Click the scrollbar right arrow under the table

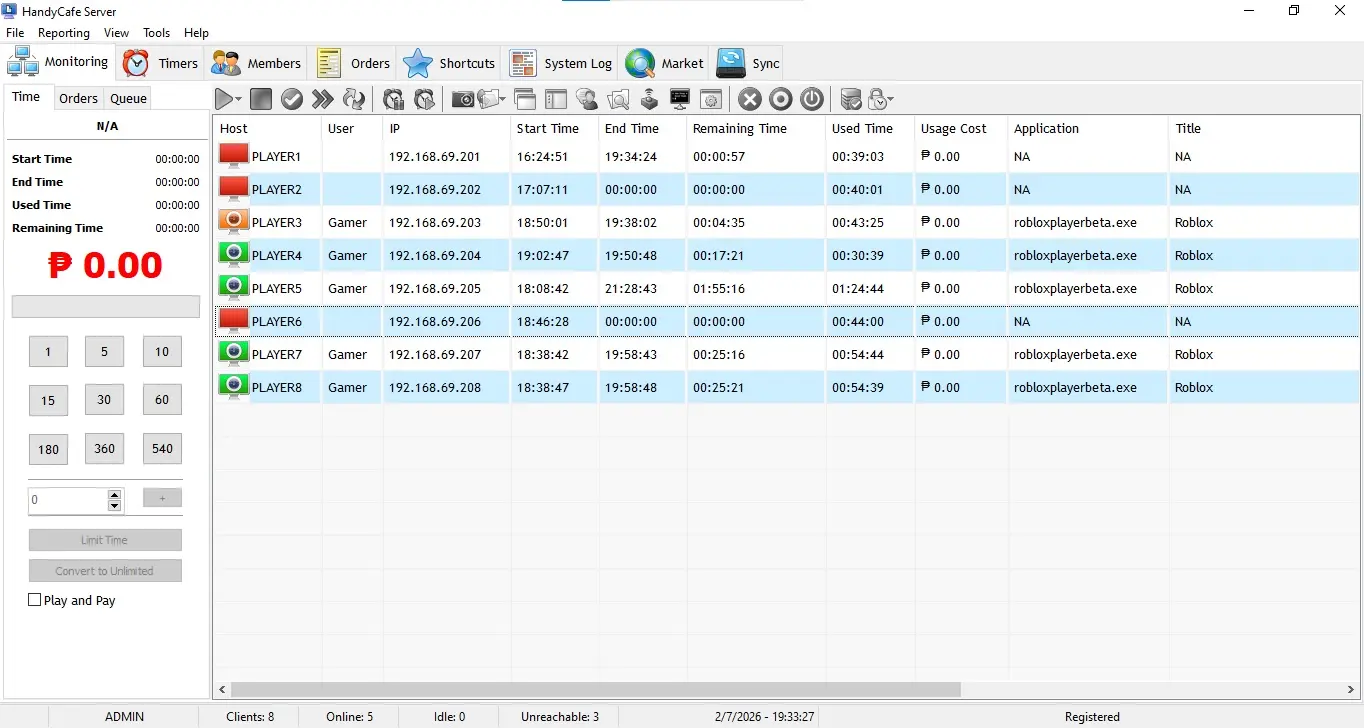point(1352,689)
